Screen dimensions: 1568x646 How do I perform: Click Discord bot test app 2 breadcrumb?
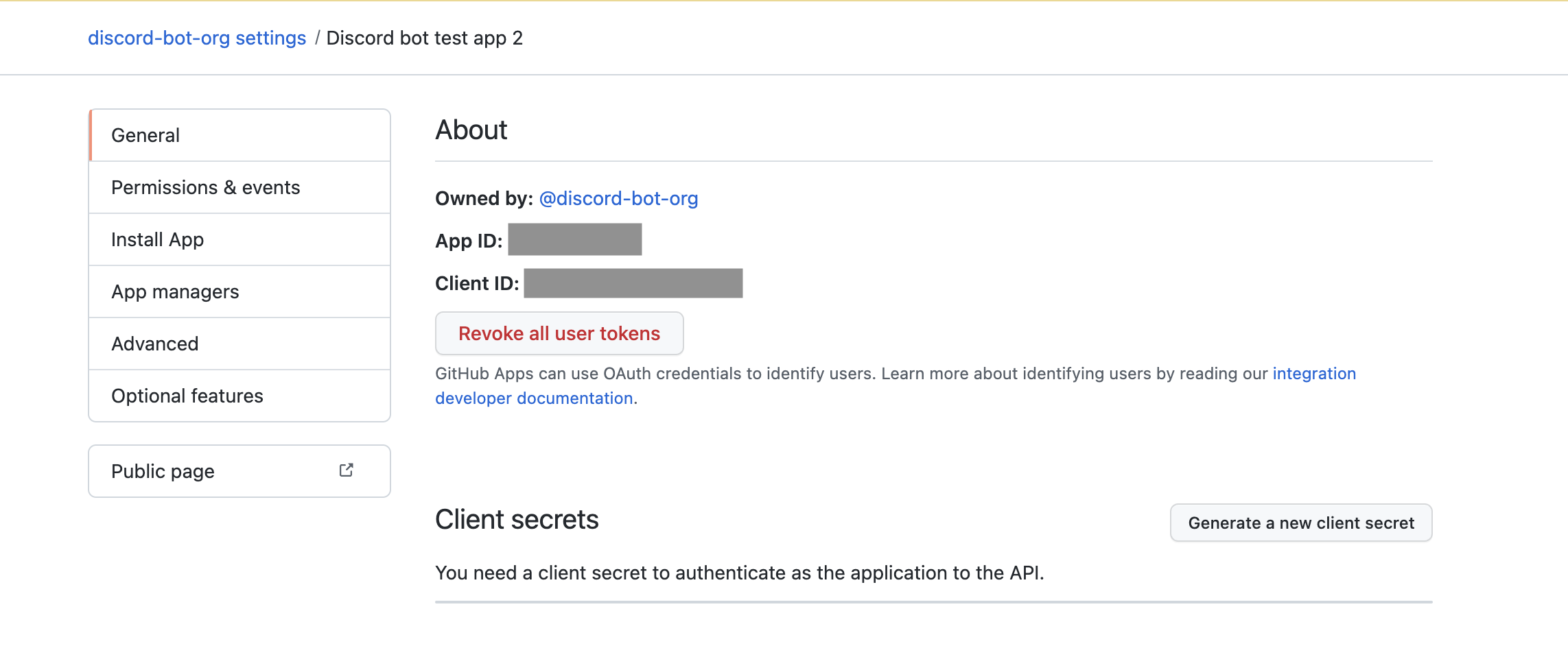pyautogui.click(x=425, y=38)
